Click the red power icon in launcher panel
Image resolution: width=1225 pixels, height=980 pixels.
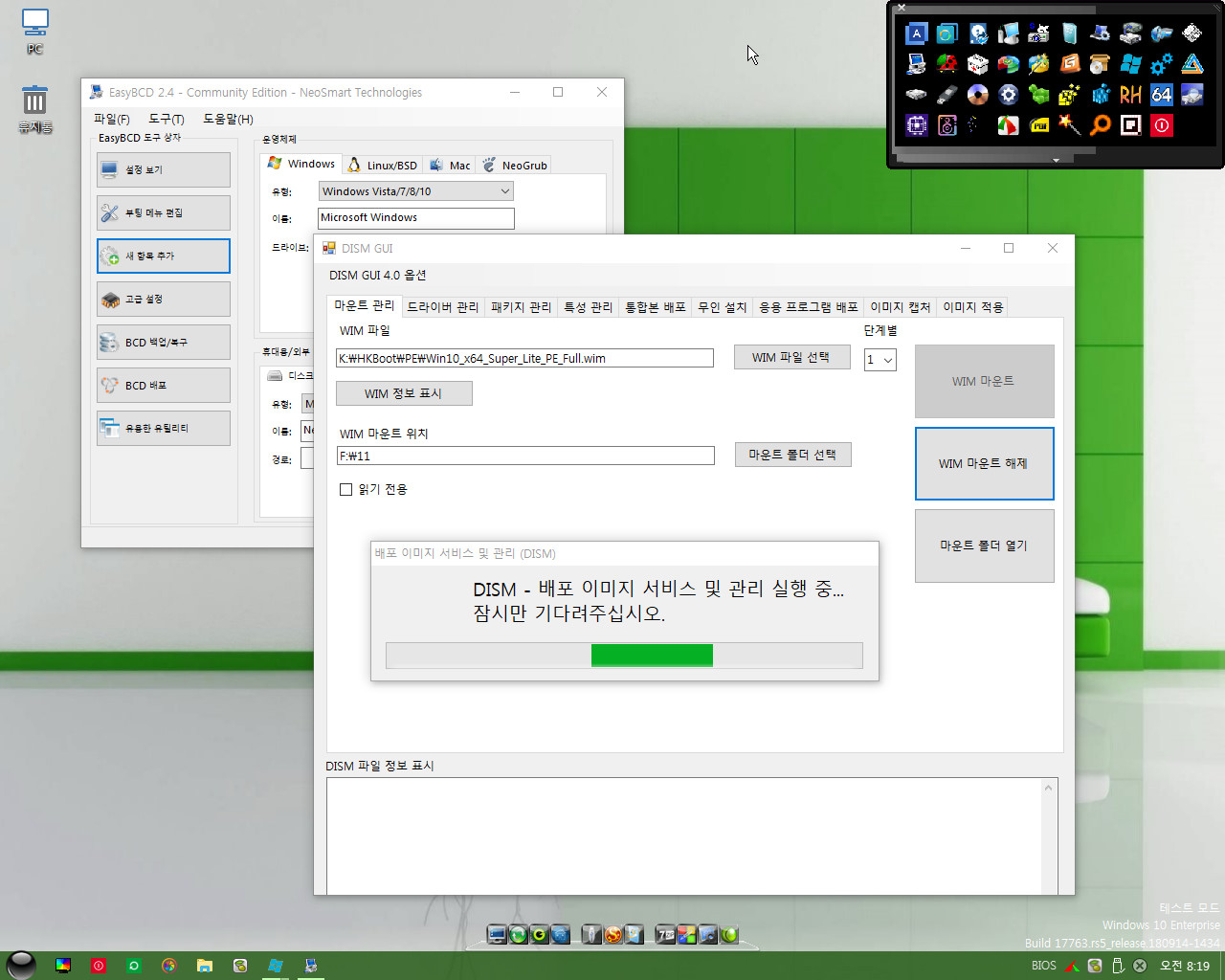click(1162, 125)
